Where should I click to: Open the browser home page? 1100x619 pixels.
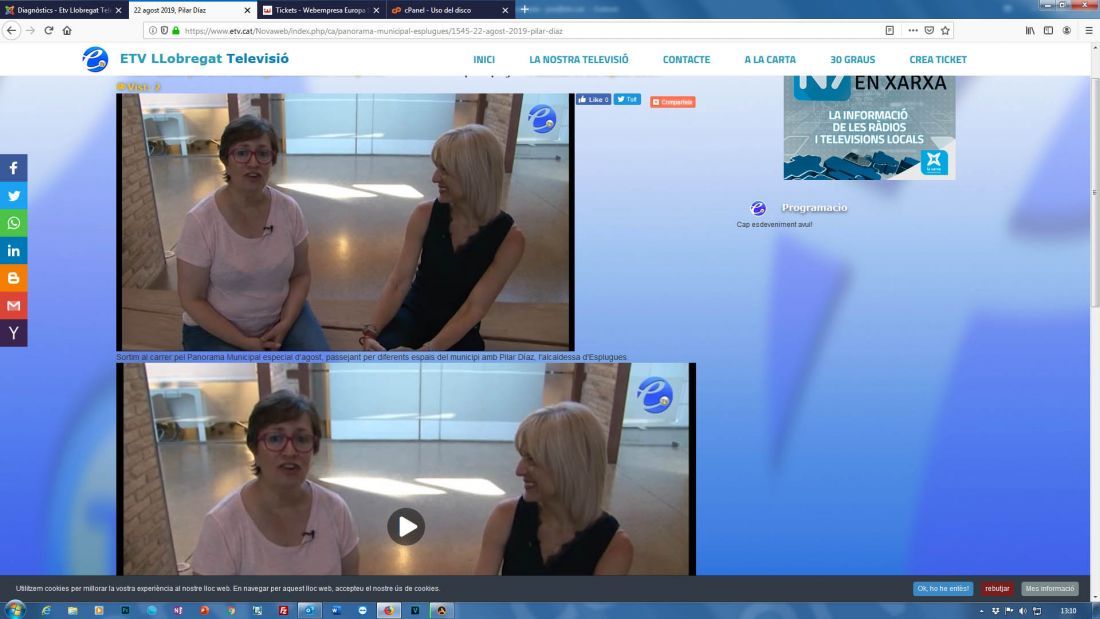coord(67,30)
